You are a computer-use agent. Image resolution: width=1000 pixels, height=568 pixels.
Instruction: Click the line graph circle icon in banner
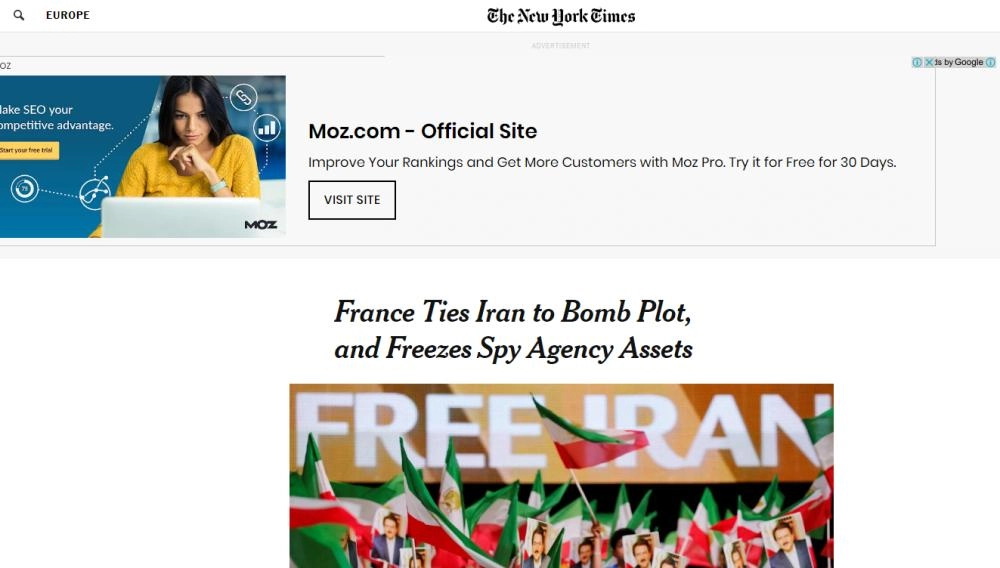(95, 192)
